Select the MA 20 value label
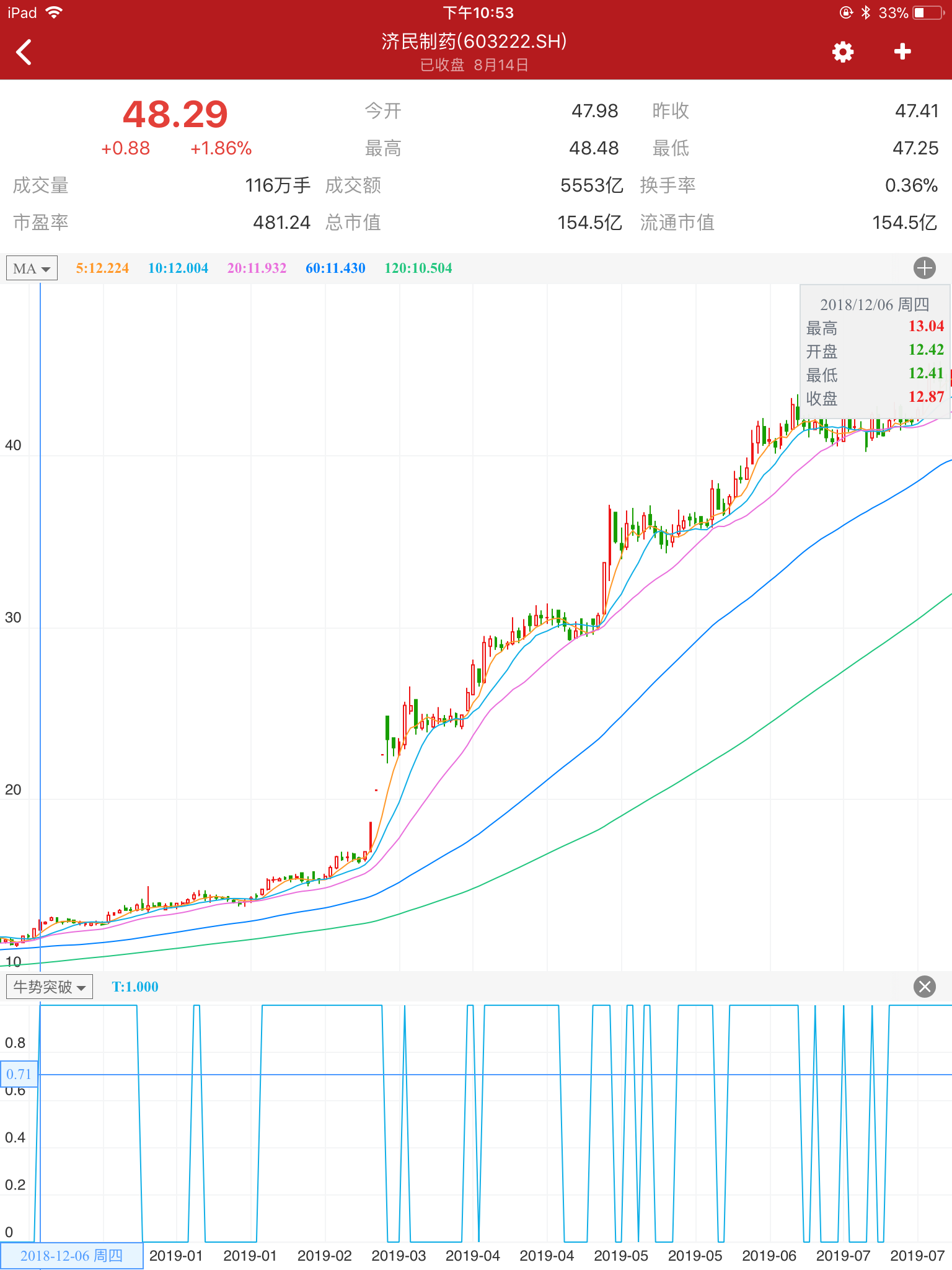Image resolution: width=952 pixels, height=1270 pixels. tap(257, 269)
